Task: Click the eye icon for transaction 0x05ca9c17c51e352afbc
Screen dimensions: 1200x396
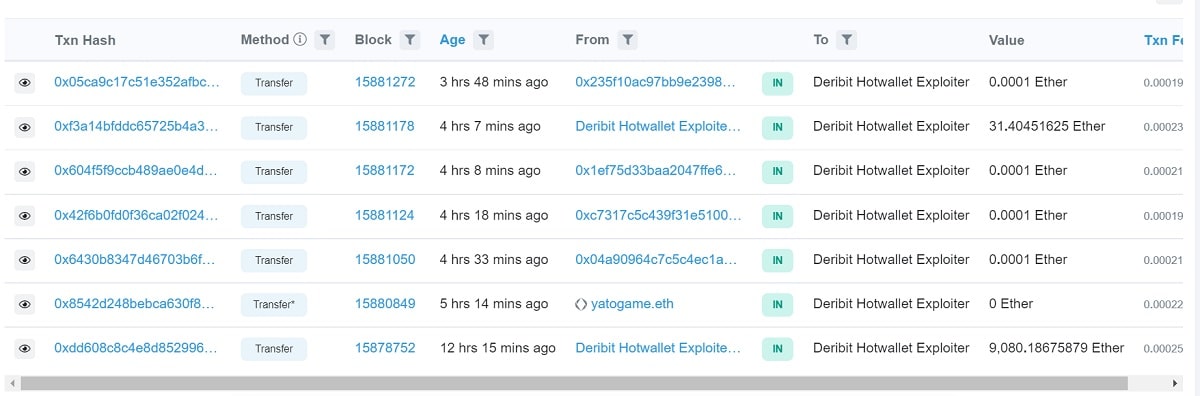Action: click(25, 83)
